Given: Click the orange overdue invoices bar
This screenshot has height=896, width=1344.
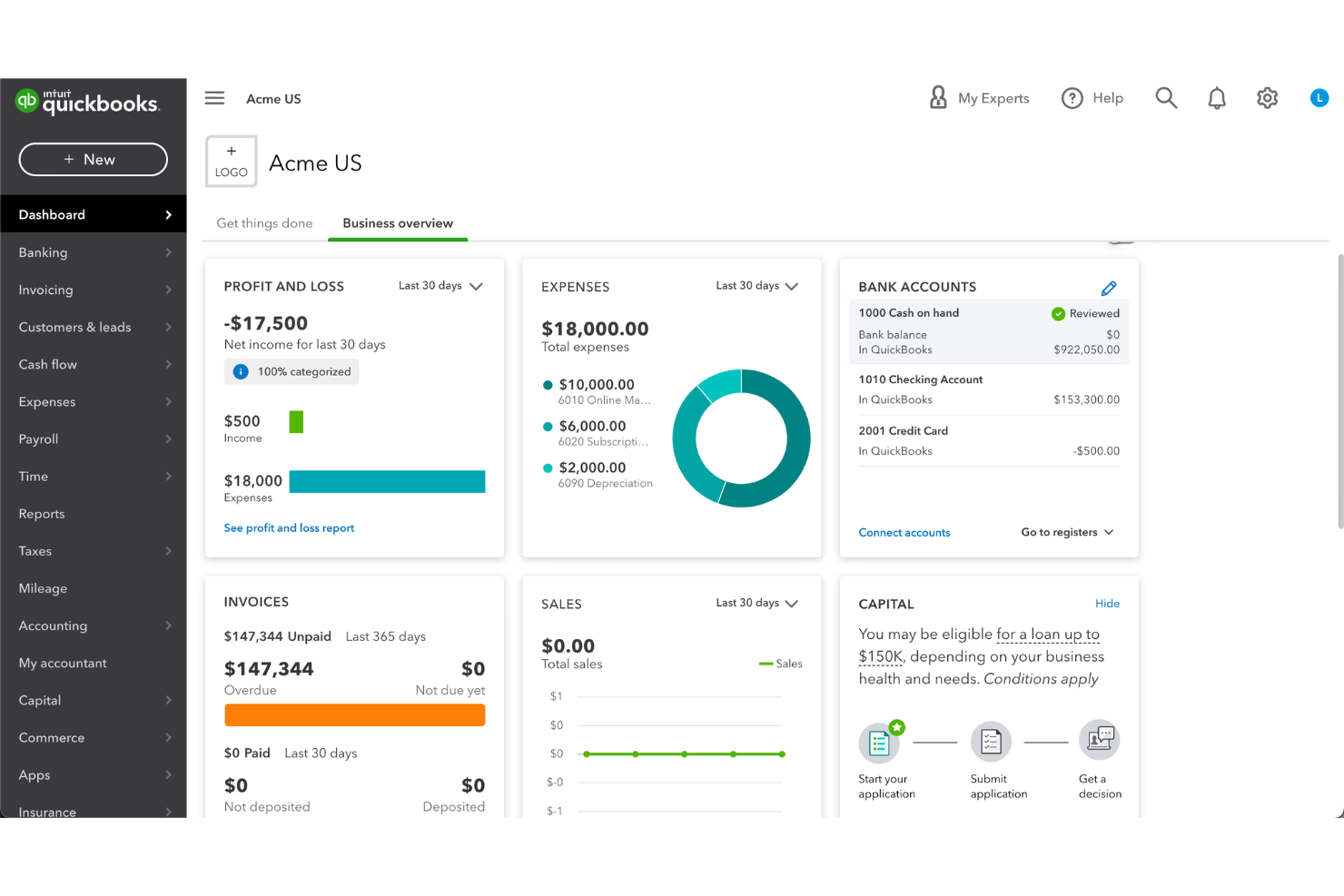Looking at the screenshot, I should pyautogui.click(x=354, y=715).
